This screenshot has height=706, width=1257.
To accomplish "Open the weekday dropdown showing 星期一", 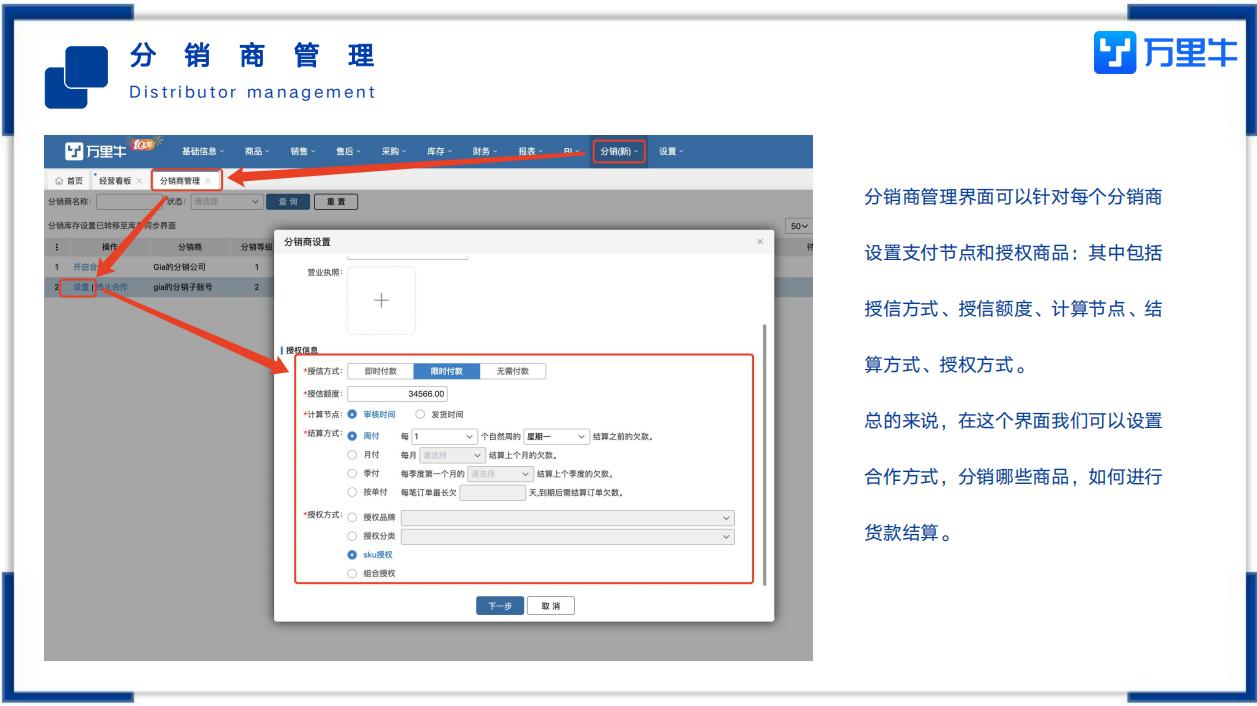I will (x=556, y=436).
